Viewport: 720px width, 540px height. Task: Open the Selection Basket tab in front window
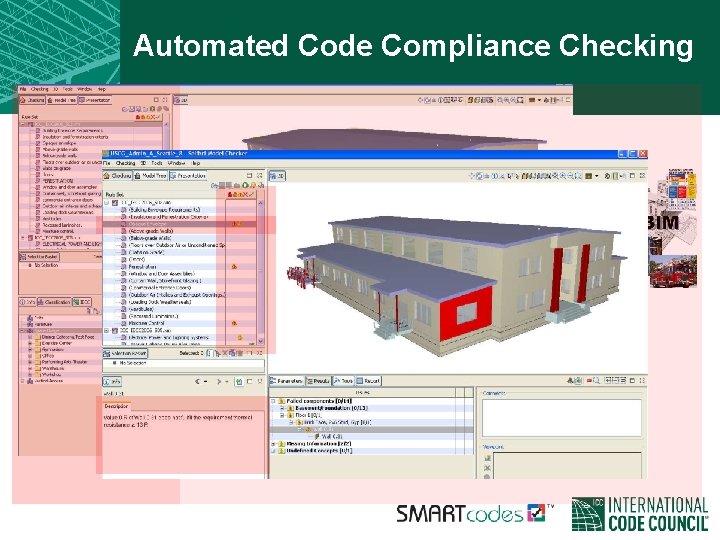pos(125,353)
